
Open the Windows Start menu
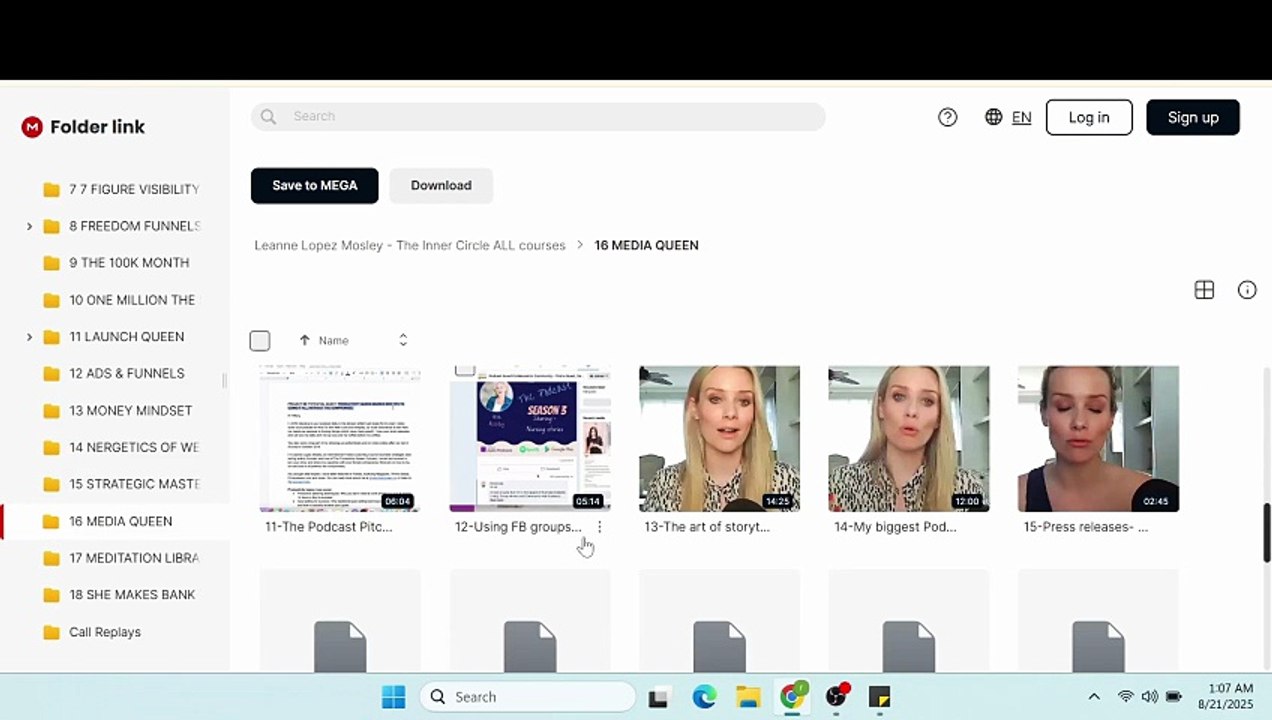[x=393, y=697]
